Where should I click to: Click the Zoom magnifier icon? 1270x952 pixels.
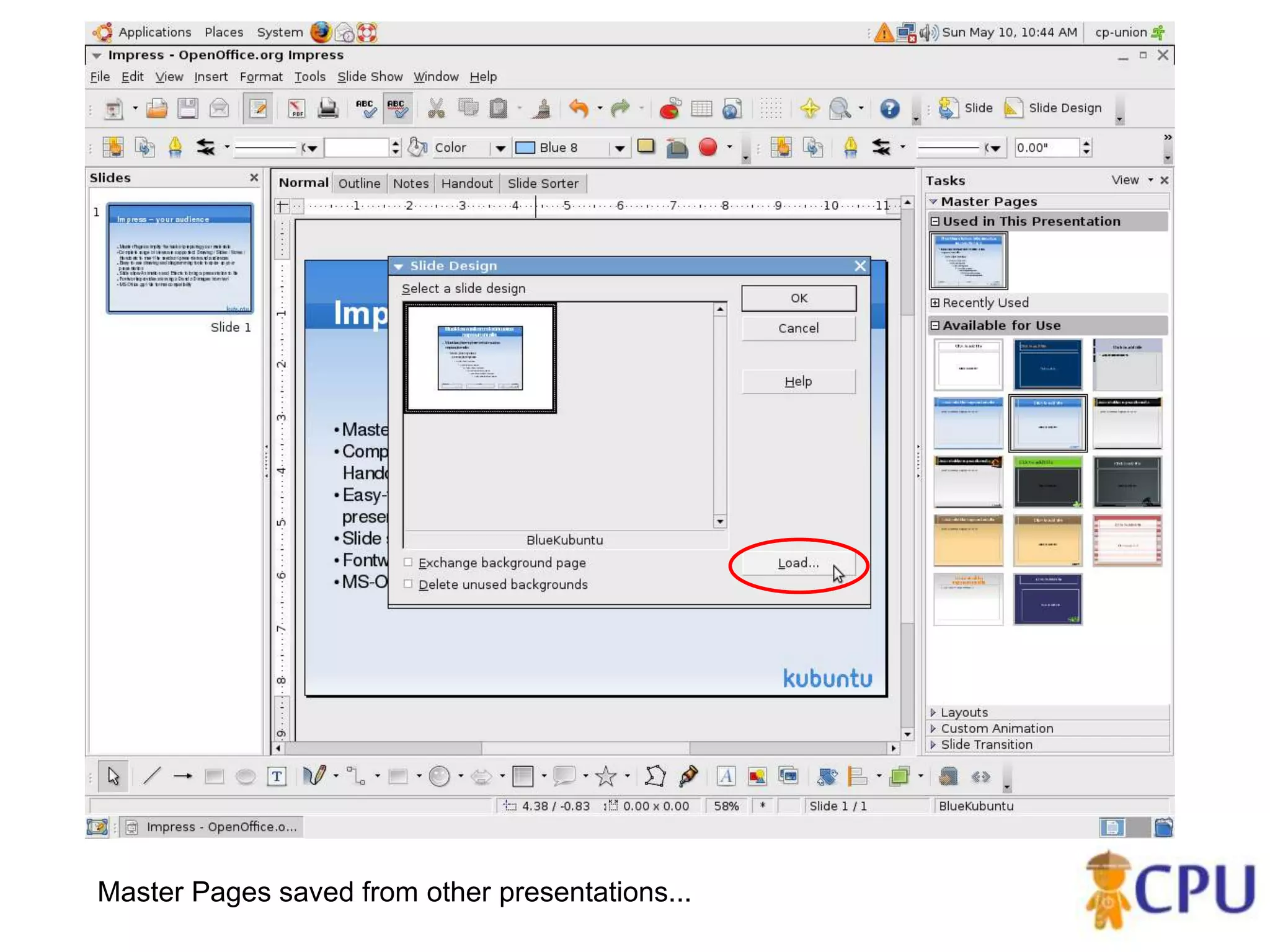tap(840, 108)
